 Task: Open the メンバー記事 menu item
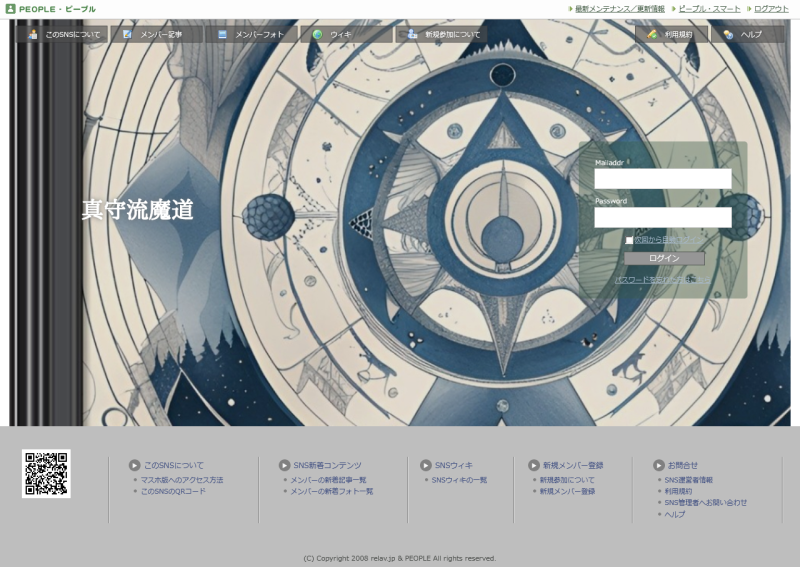(160, 34)
